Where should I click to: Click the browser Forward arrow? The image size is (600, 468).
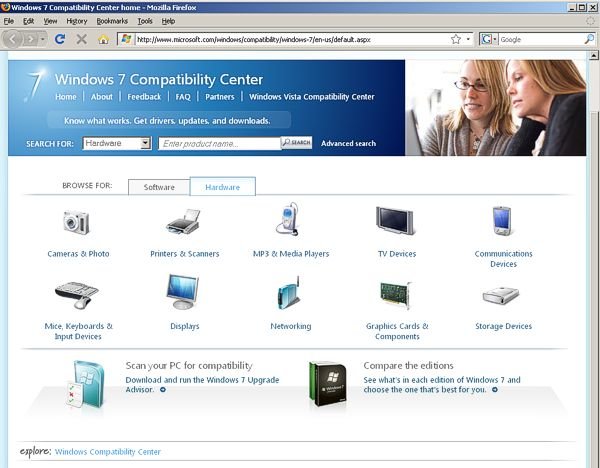[x=31, y=39]
